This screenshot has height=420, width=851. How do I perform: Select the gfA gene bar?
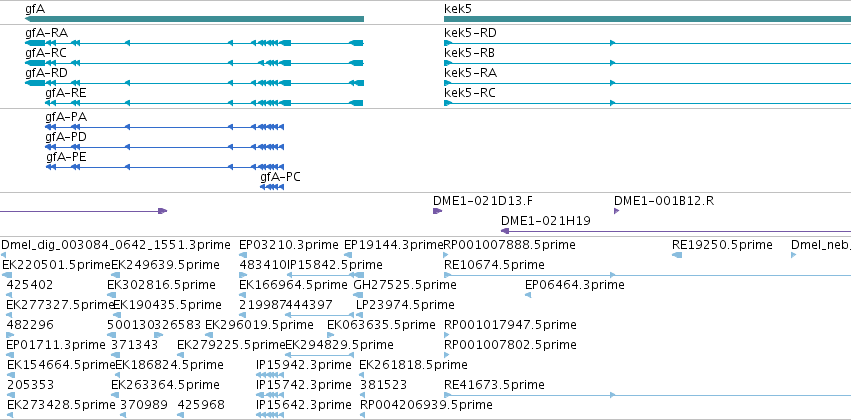coord(194,19)
